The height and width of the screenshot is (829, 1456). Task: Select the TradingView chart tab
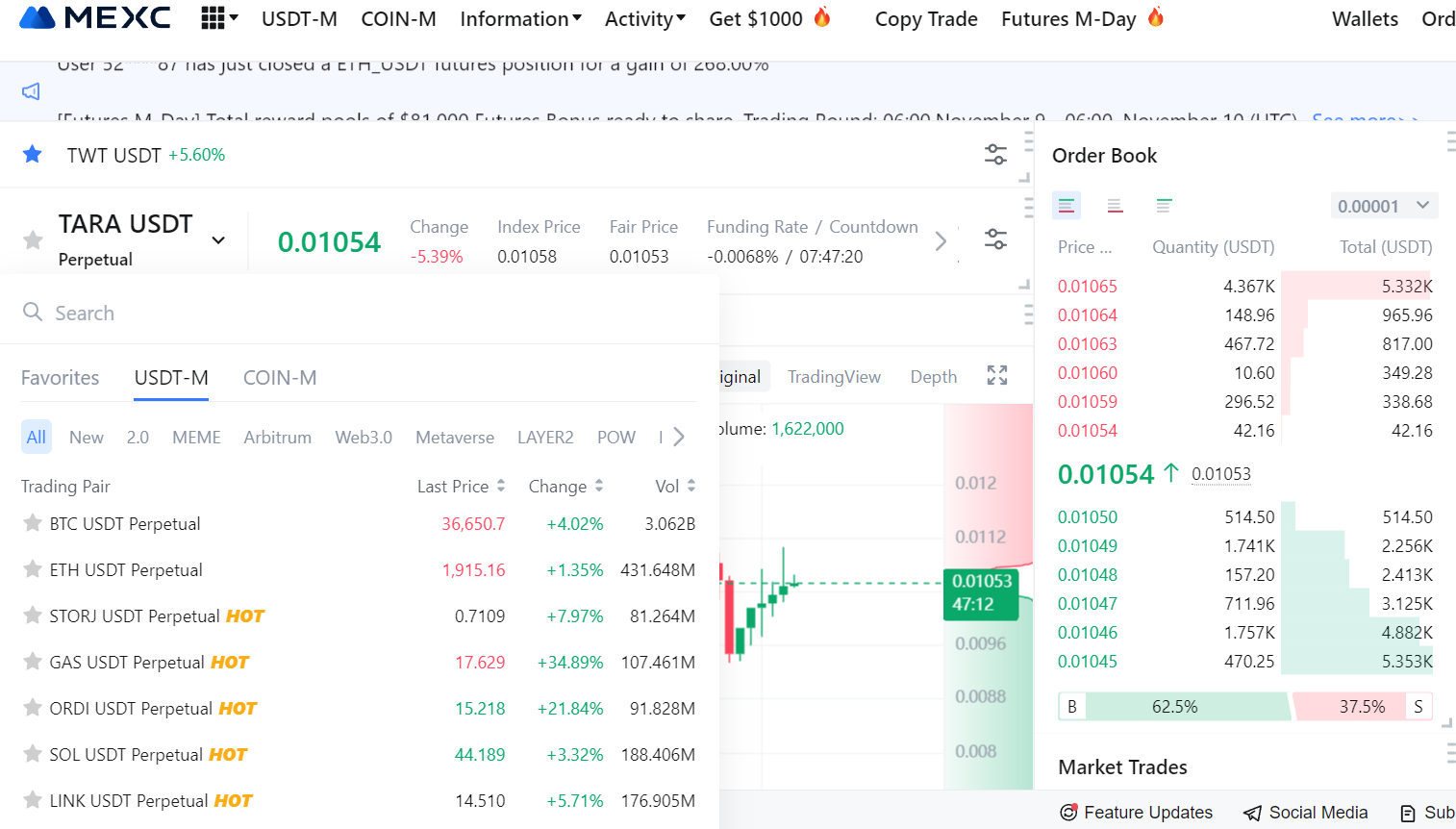834,376
